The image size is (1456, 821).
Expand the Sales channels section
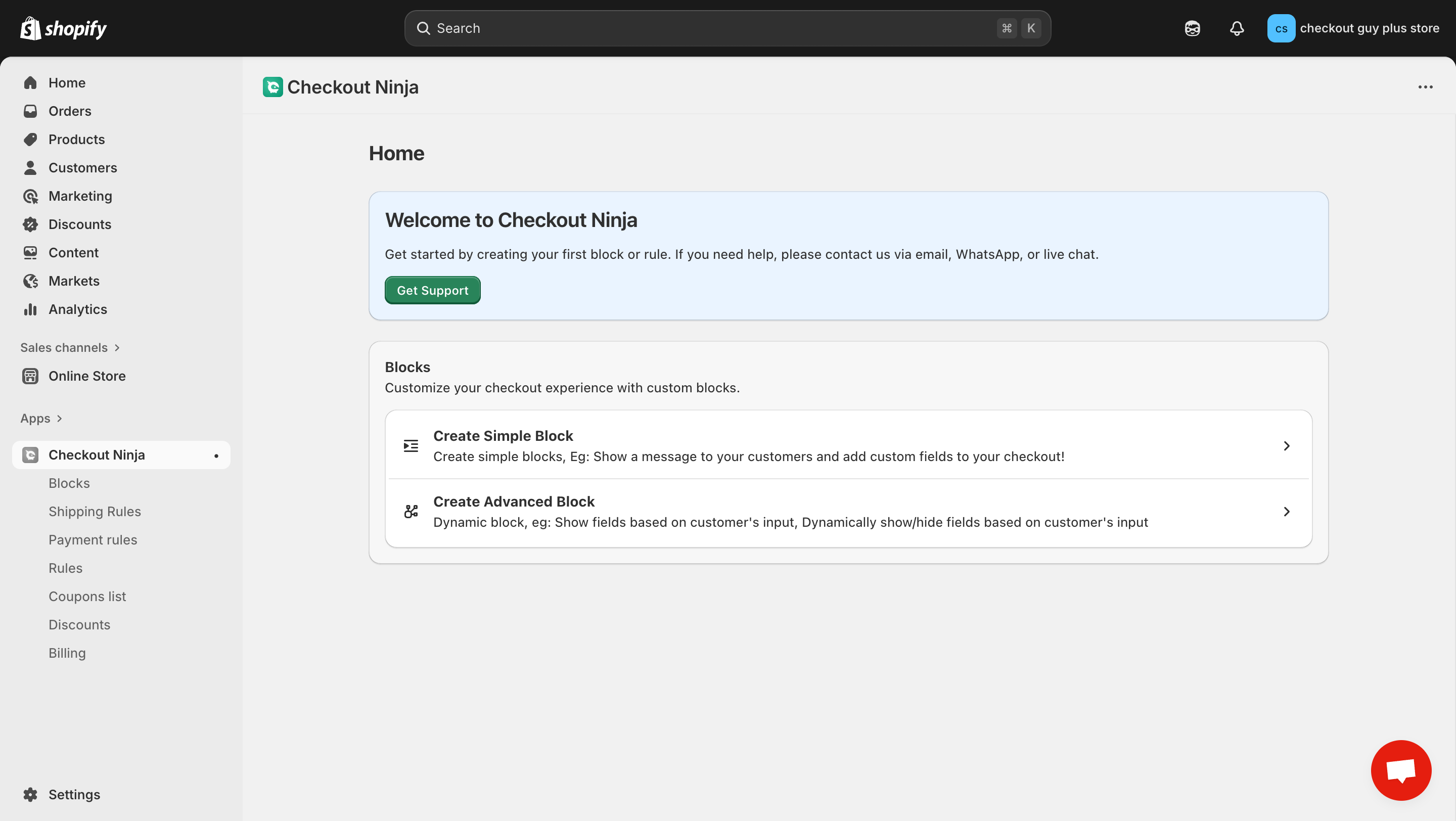tap(70, 347)
